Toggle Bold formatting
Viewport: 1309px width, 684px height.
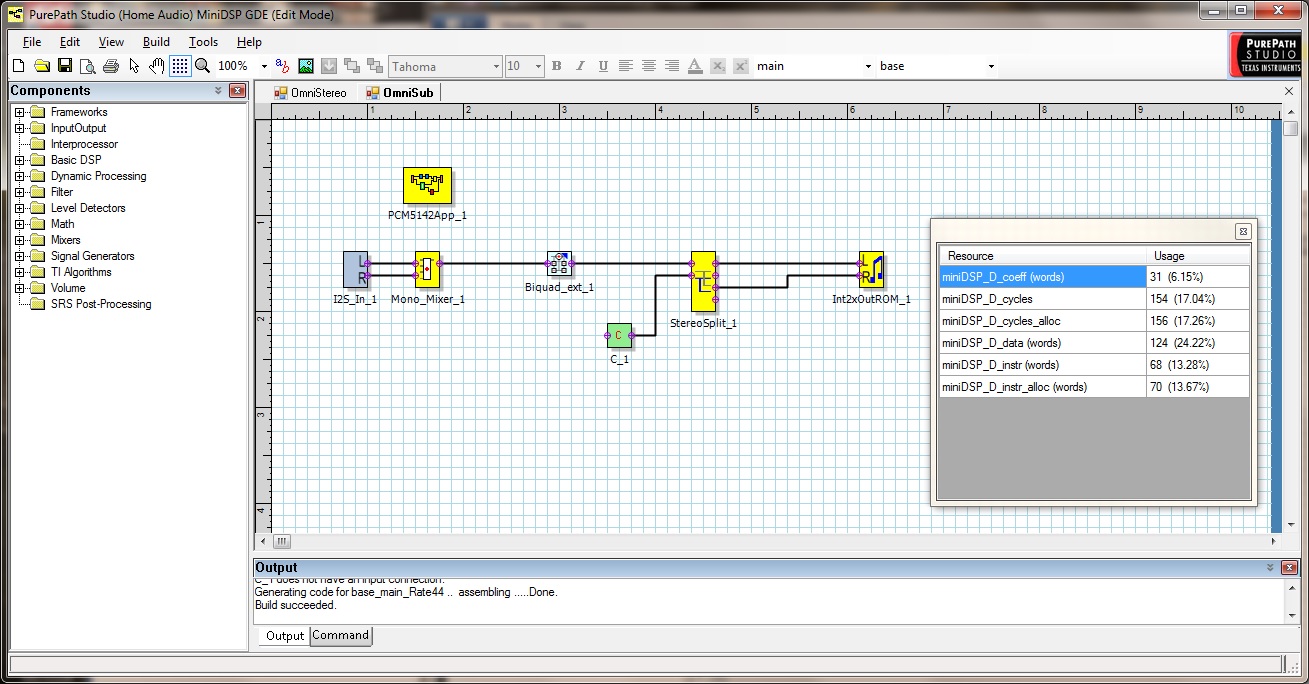click(557, 66)
